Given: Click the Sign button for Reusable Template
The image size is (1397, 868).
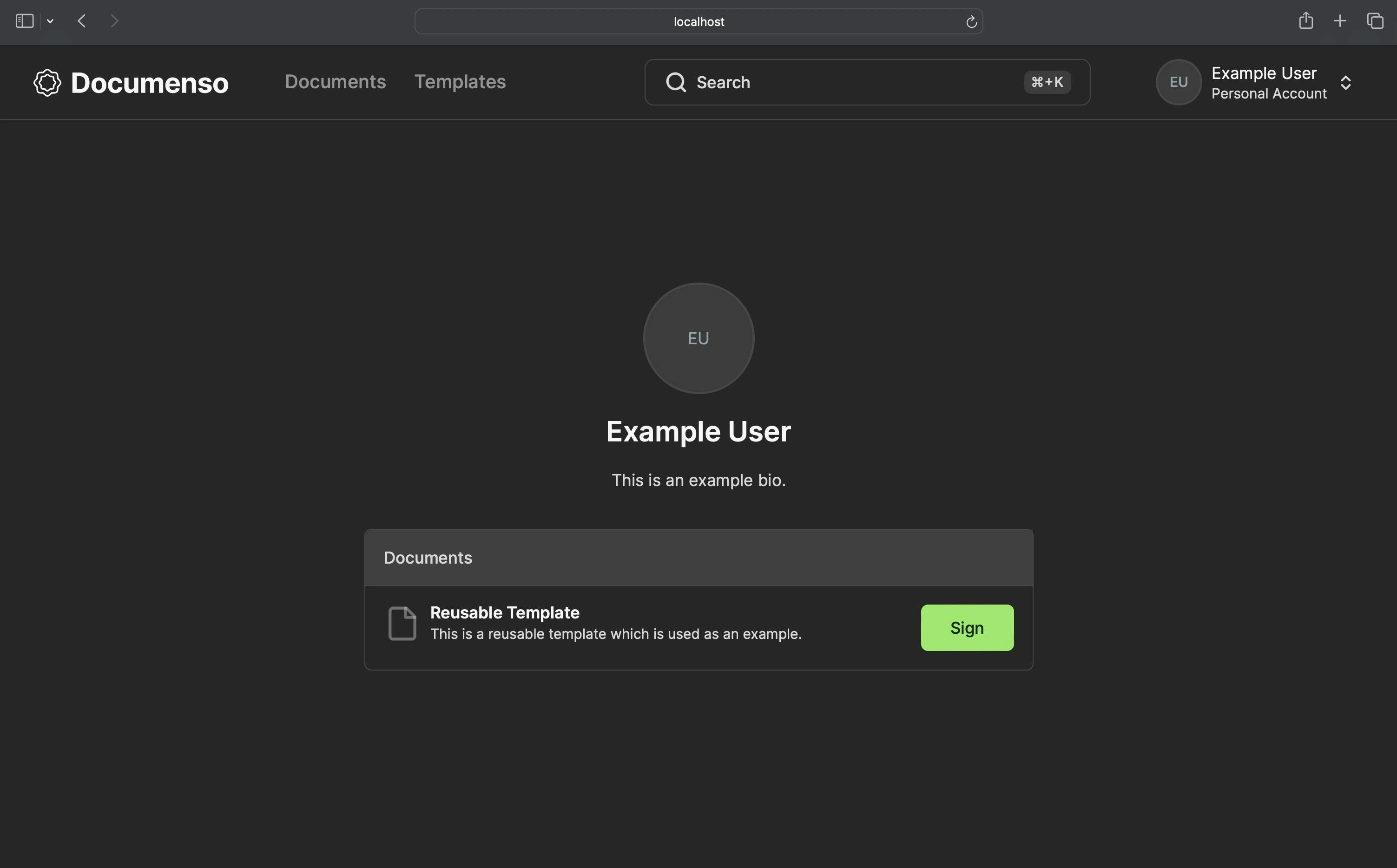Looking at the screenshot, I should [967, 627].
